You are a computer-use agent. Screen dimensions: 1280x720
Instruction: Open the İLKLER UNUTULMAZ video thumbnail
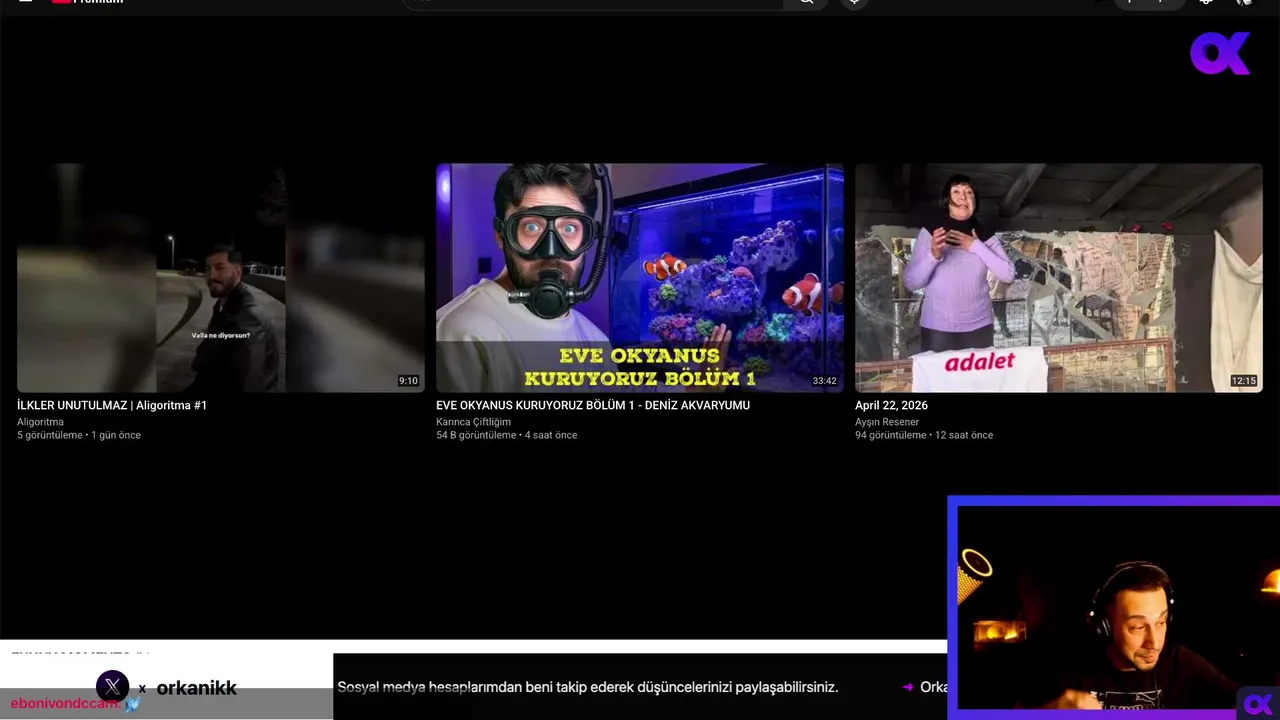pos(221,278)
